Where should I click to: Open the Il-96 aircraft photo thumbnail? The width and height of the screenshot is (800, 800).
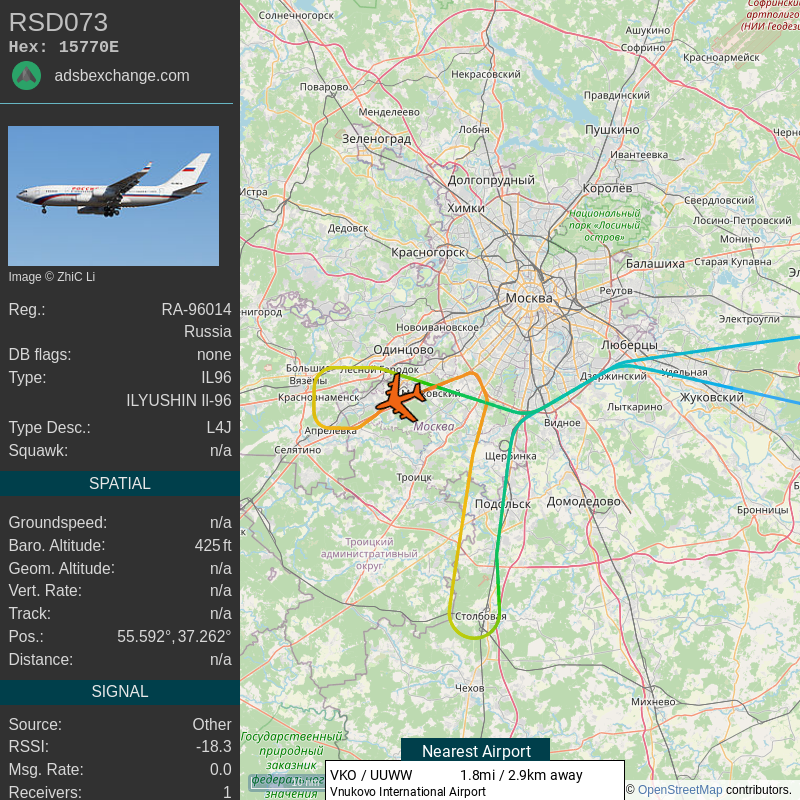[113, 196]
